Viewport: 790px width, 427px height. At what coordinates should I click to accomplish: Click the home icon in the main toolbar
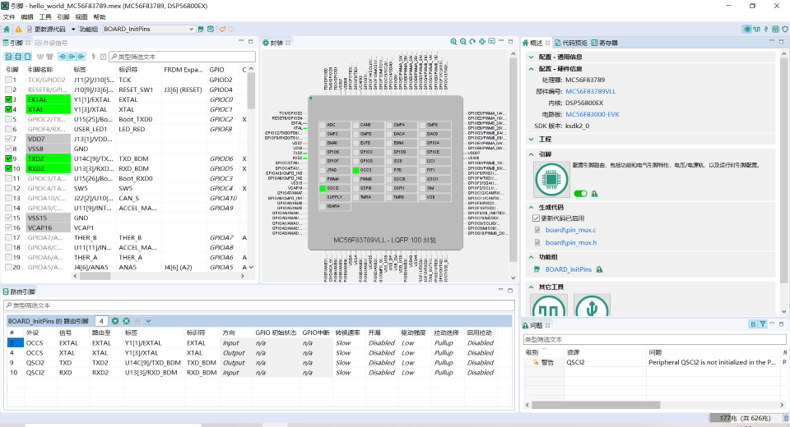pos(8,29)
